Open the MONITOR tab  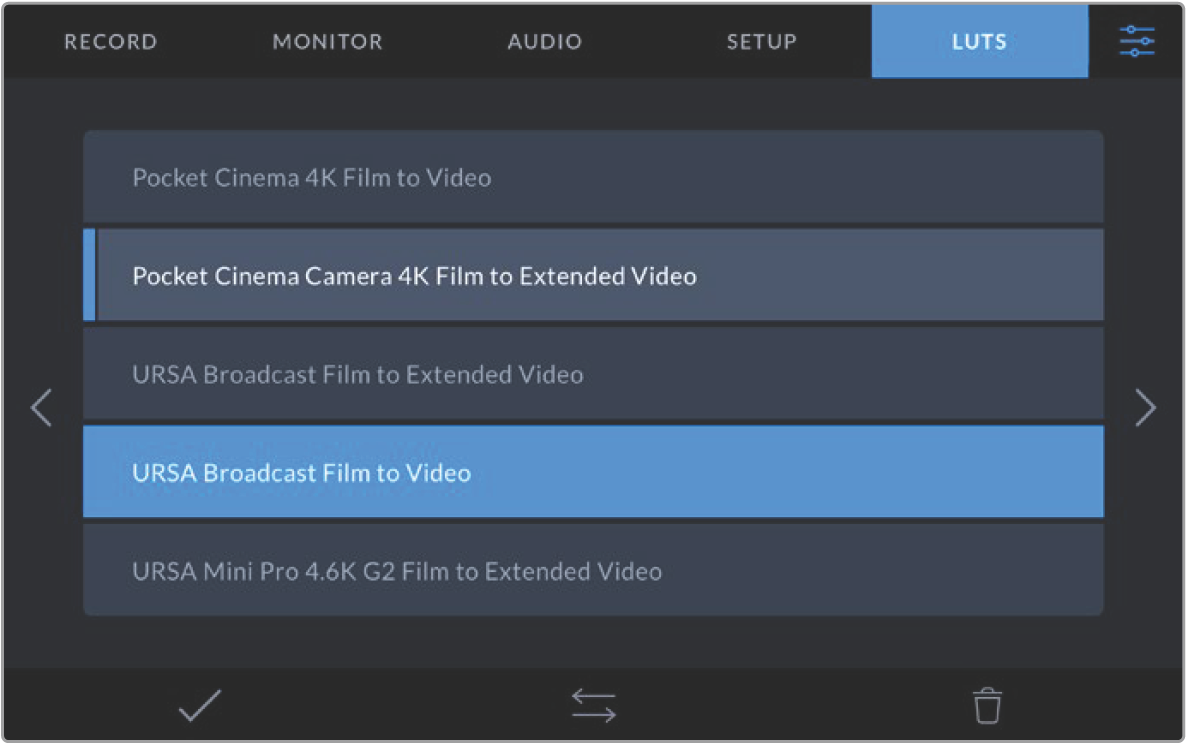(327, 42)
